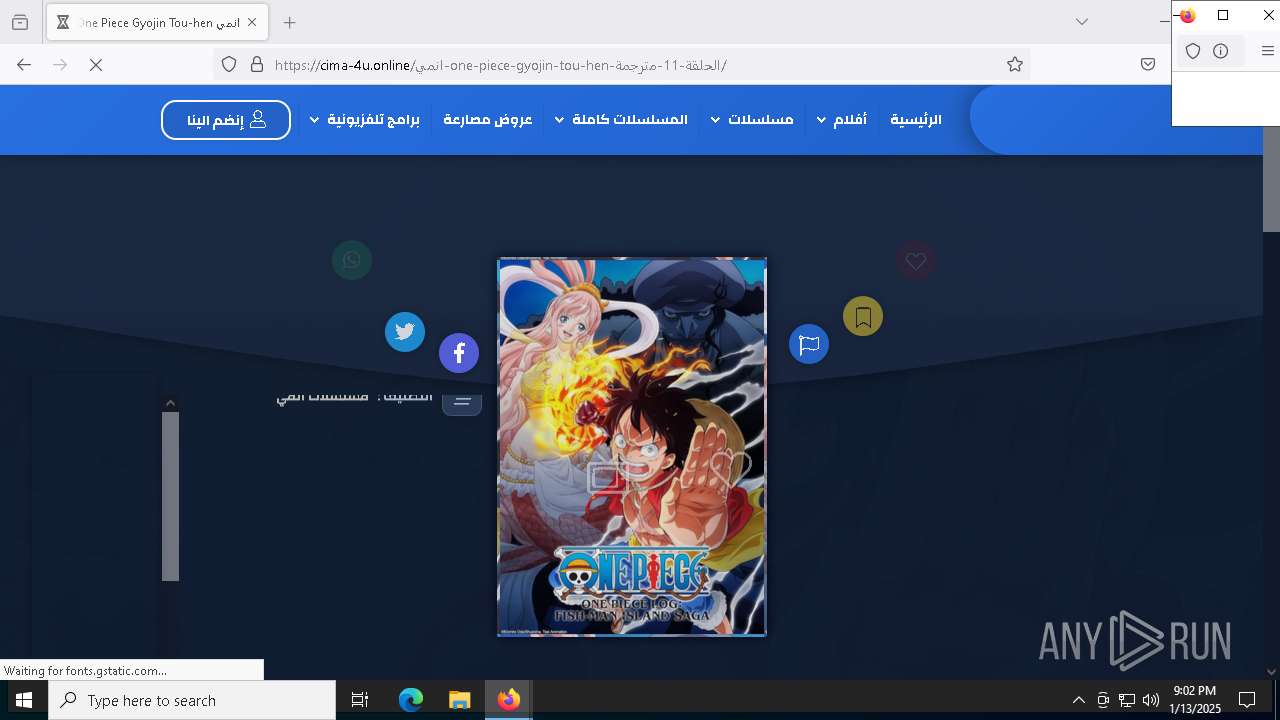Select the One Piece Gyojin Tou-hen tab

click(x=155, y=22)
